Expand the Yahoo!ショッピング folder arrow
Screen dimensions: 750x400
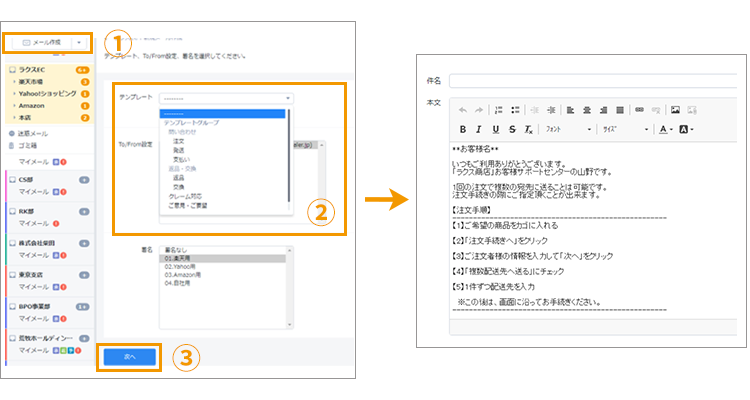tap(14, 94)
